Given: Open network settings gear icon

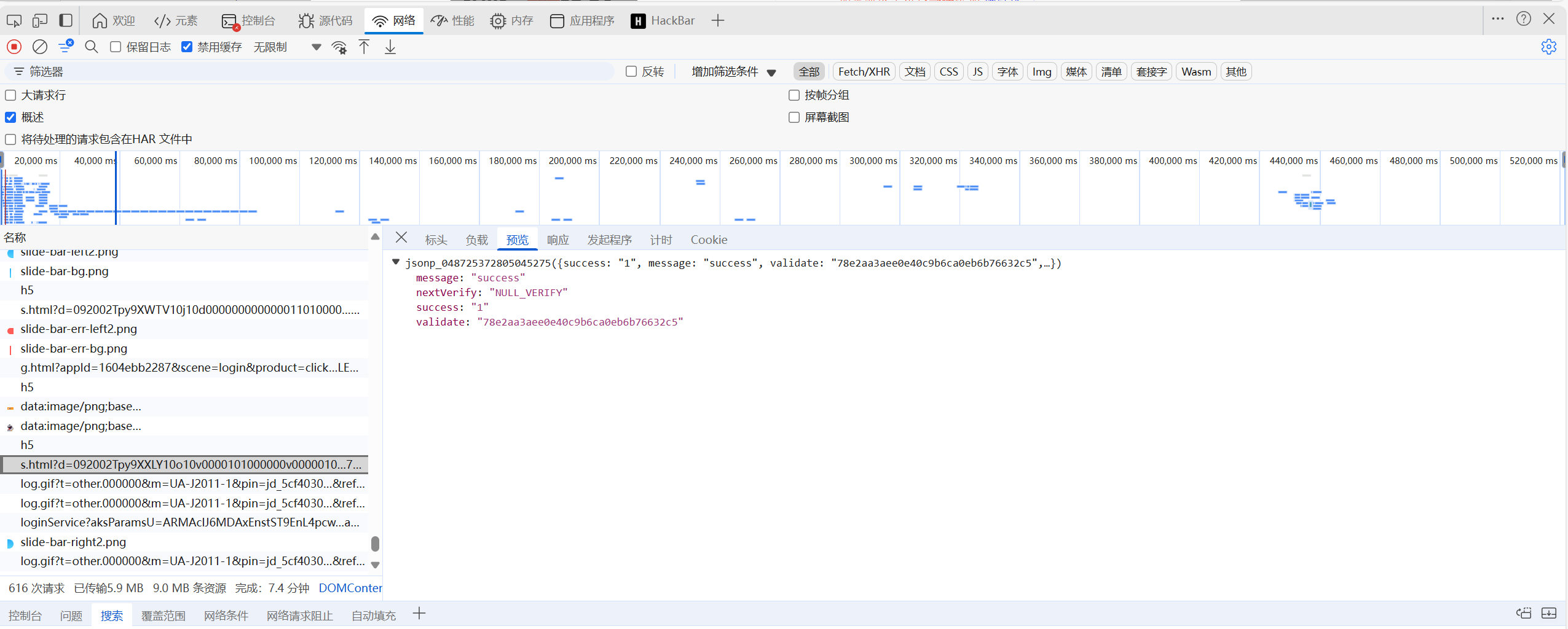Looking at the screenshot, I should tap(1548, 47).
